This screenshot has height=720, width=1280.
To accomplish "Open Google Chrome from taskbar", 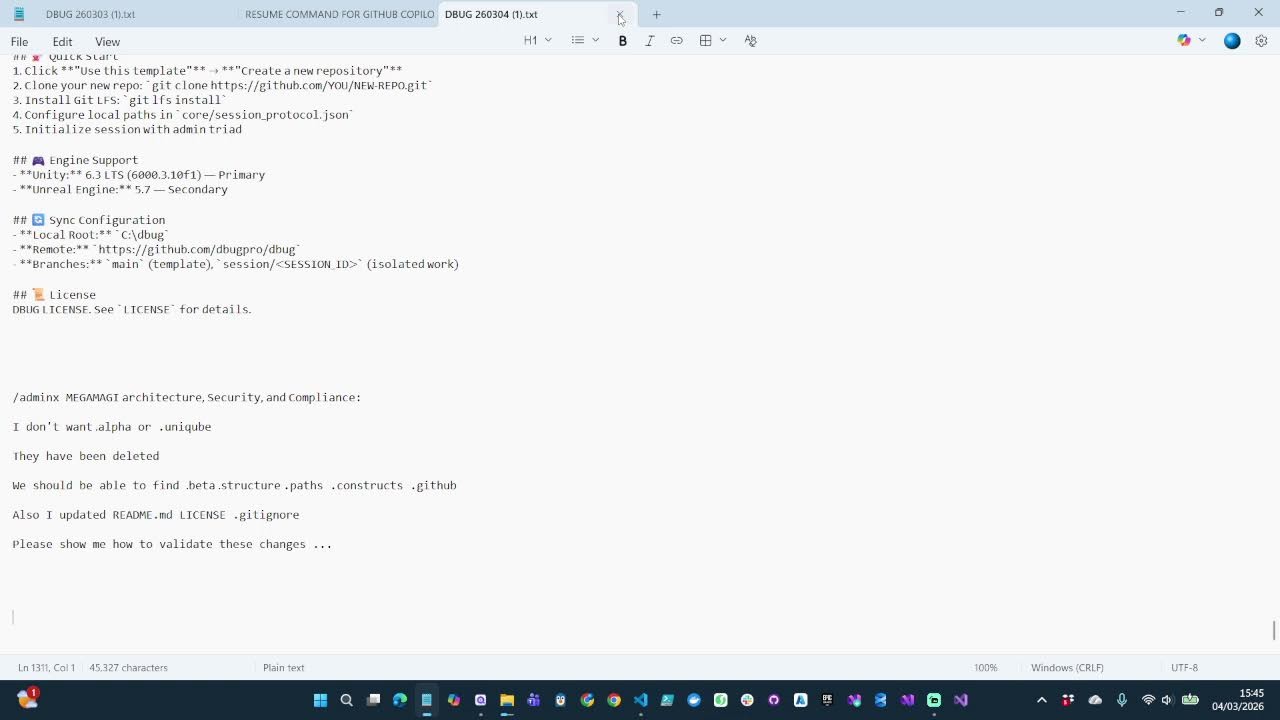I will pos(614,700).
